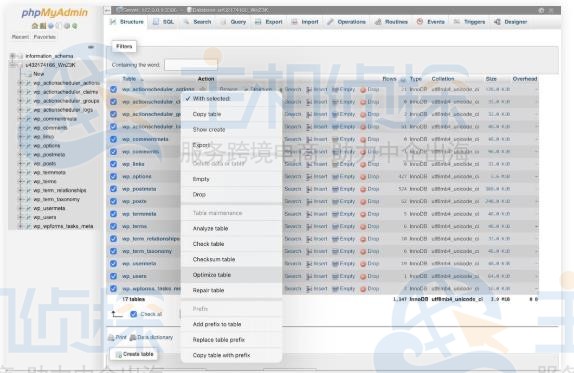Click the Containing the word filter field

coord(191,65)
